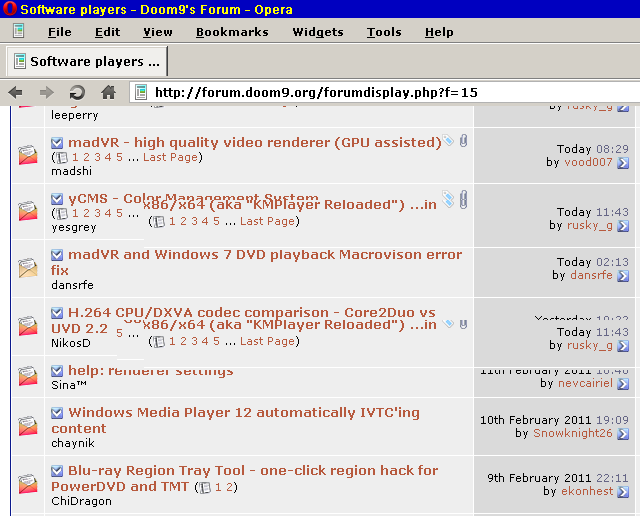Viewport: 640px width, 516px height.
Task: Click checkmark icon before H.264 codec comparison title
Action: click(57, 313)
